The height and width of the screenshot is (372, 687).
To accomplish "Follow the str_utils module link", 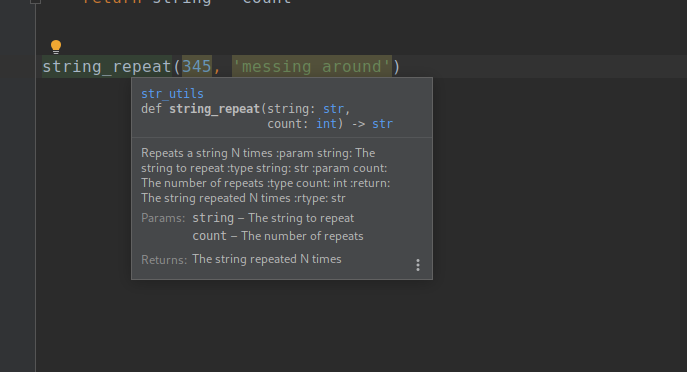I will pos(172,94).
